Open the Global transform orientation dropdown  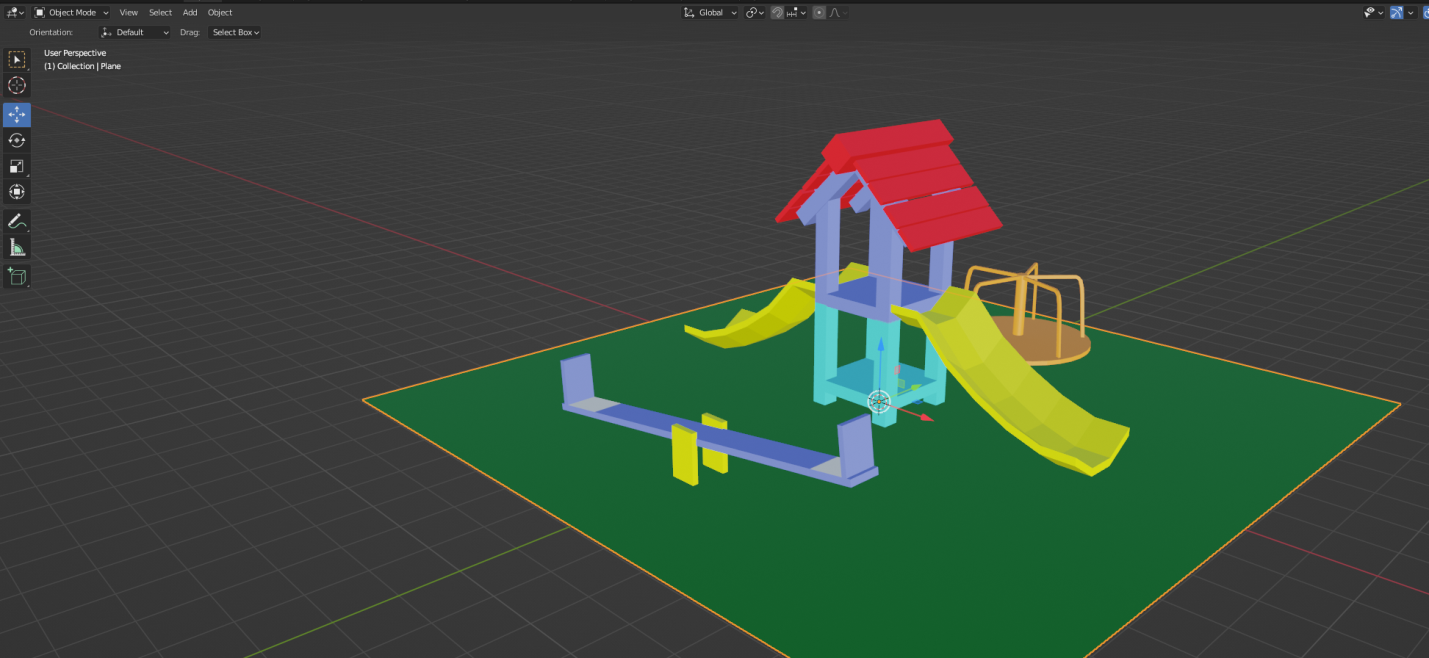710,13
